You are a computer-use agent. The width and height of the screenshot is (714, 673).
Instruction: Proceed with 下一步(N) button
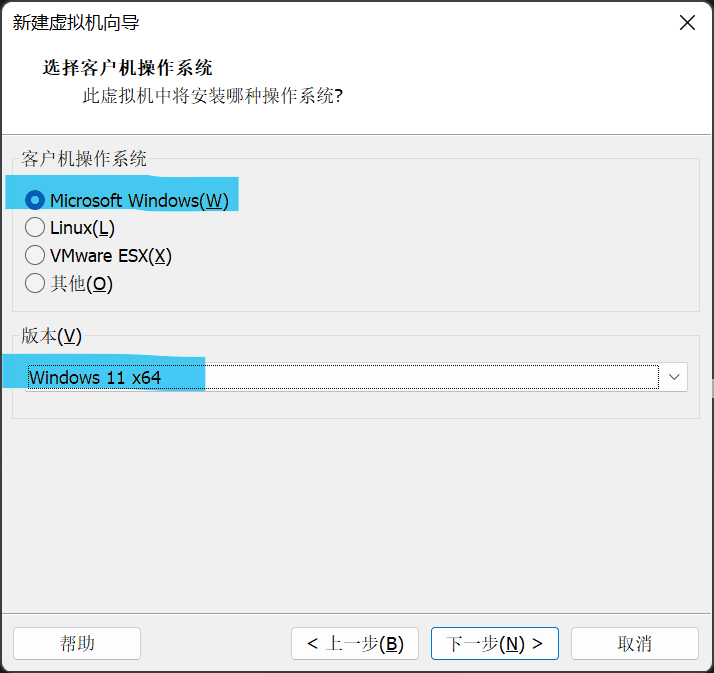tap(495, 643)
